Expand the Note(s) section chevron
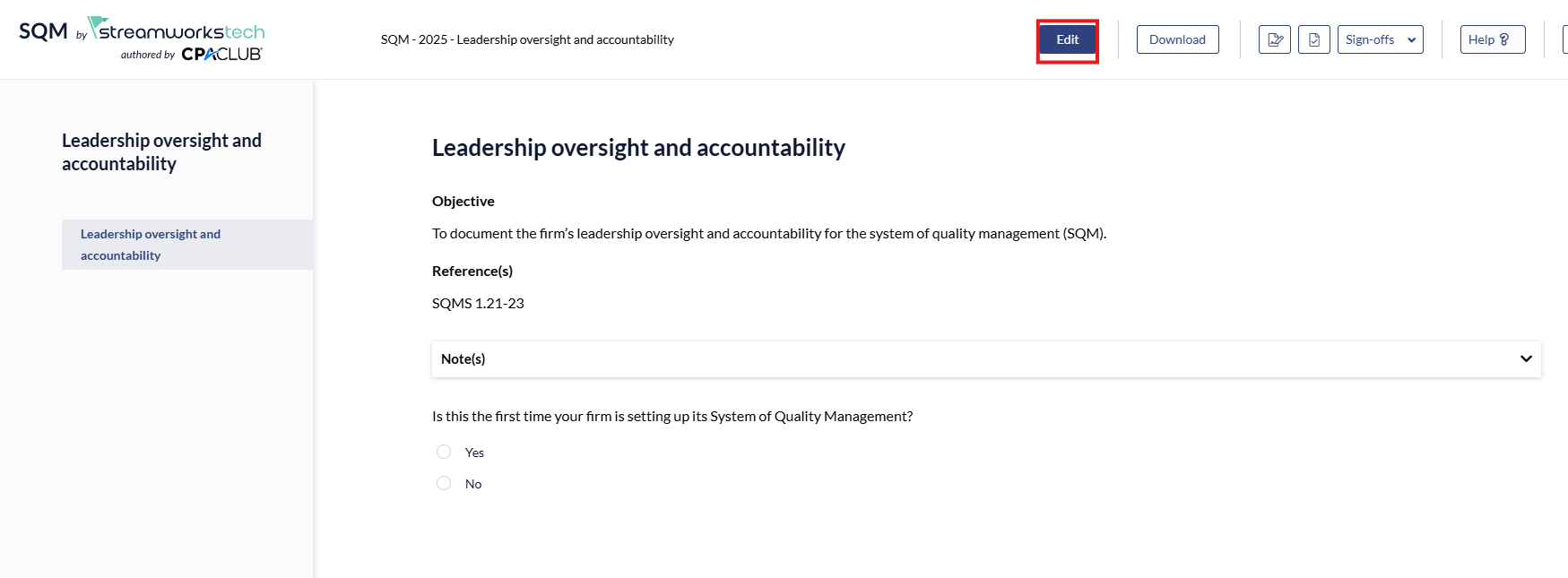 click(x=1526, y=358)
